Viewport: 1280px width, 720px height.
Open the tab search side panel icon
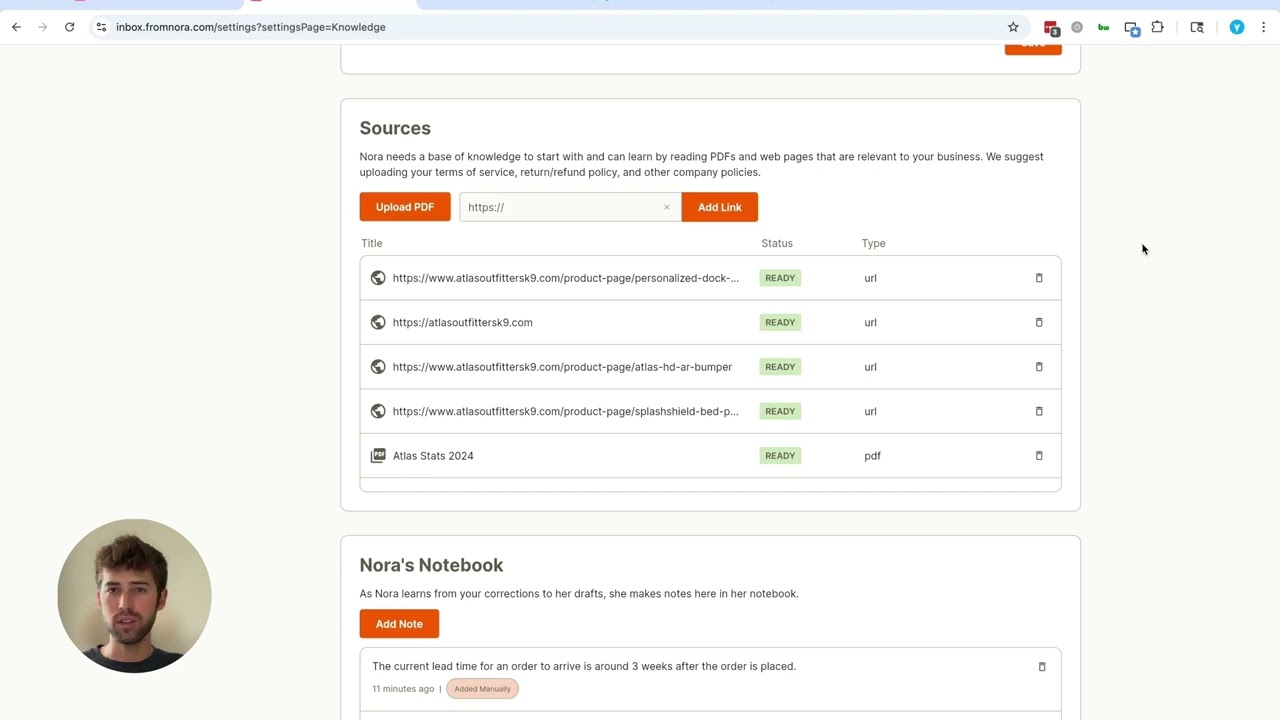[1197, 27]
